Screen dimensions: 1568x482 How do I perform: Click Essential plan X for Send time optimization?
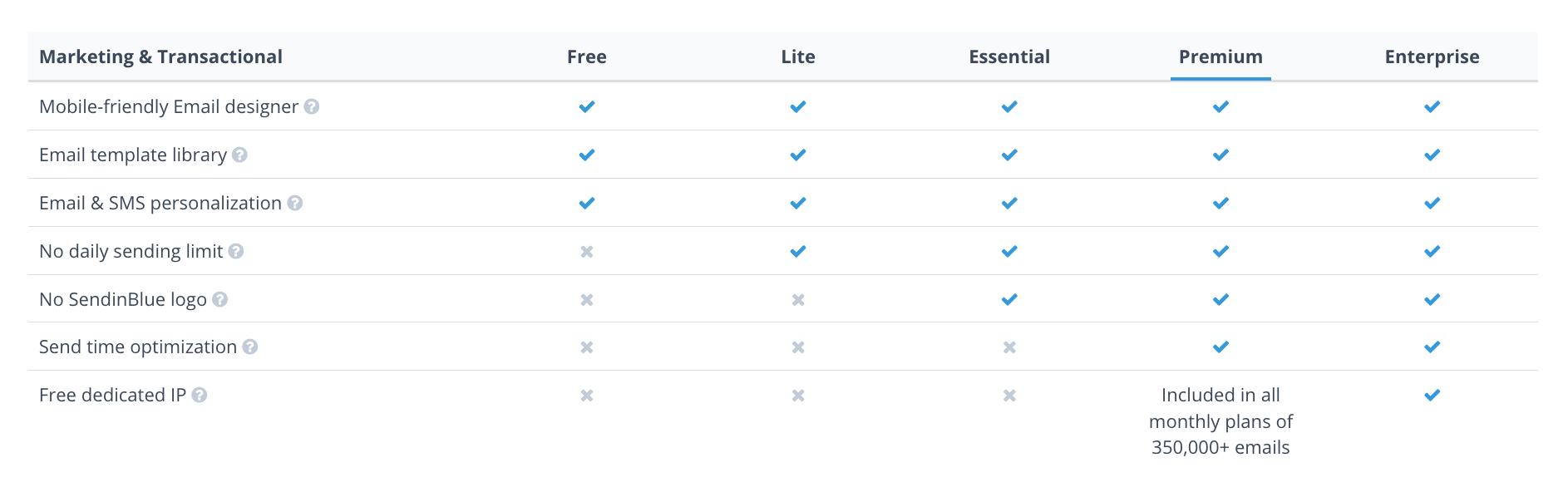coord(1009,347)
